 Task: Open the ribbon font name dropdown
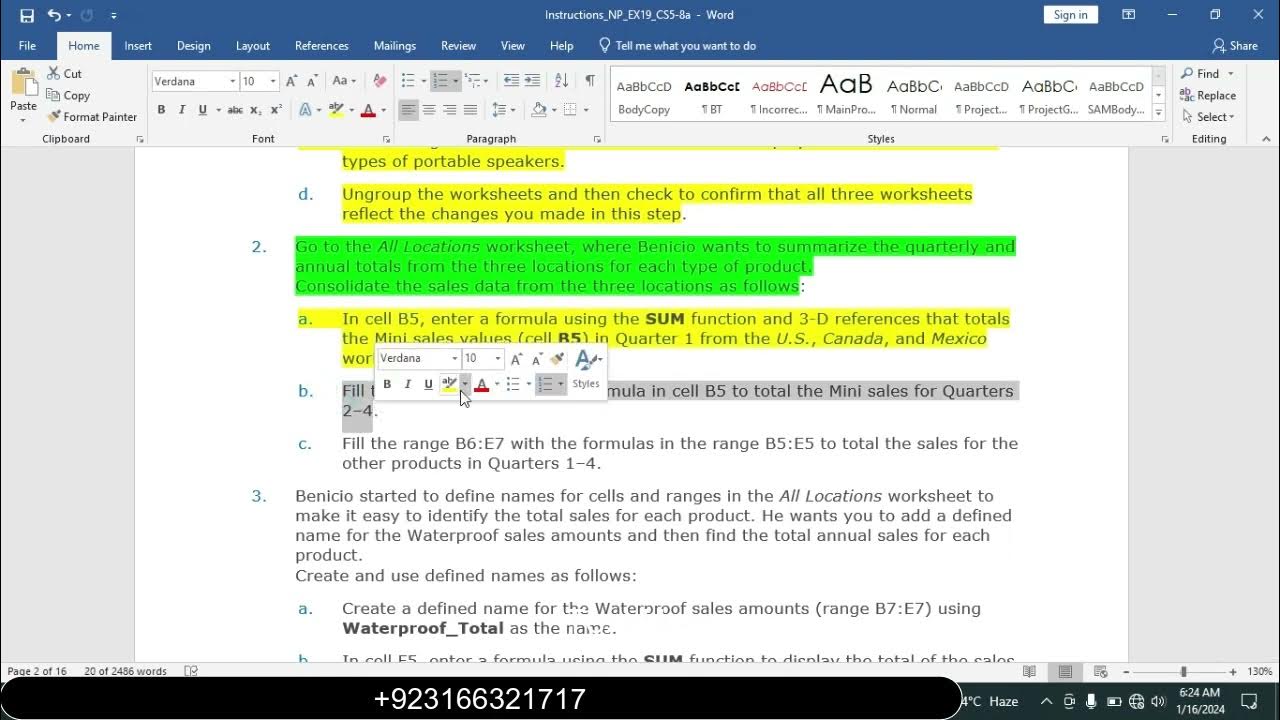(233, 81)
